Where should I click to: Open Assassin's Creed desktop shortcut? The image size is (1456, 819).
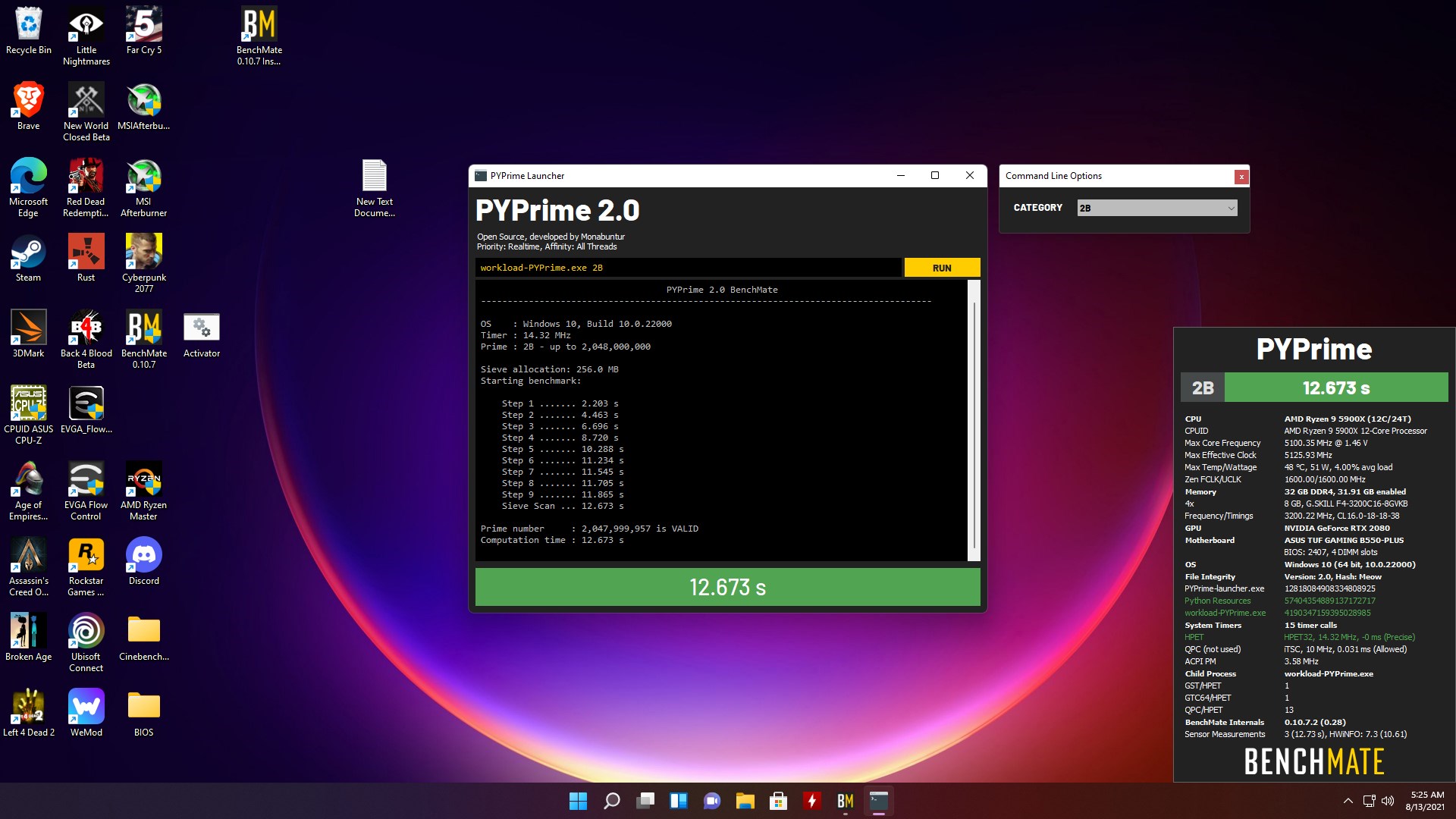(x=29, y=566)
